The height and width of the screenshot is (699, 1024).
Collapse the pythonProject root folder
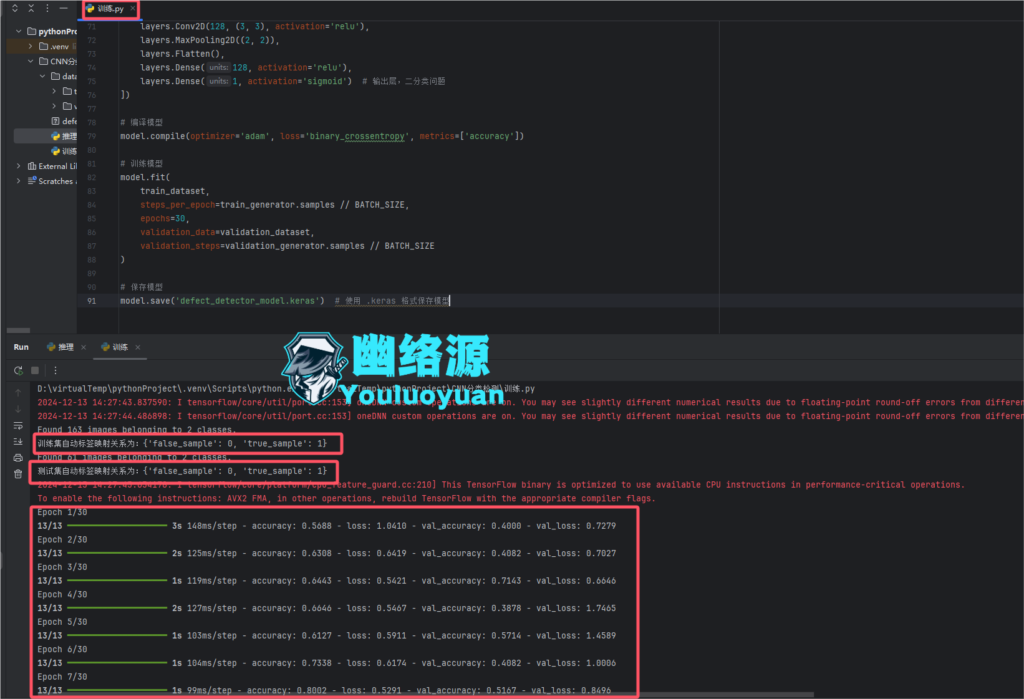pos(18,31)
